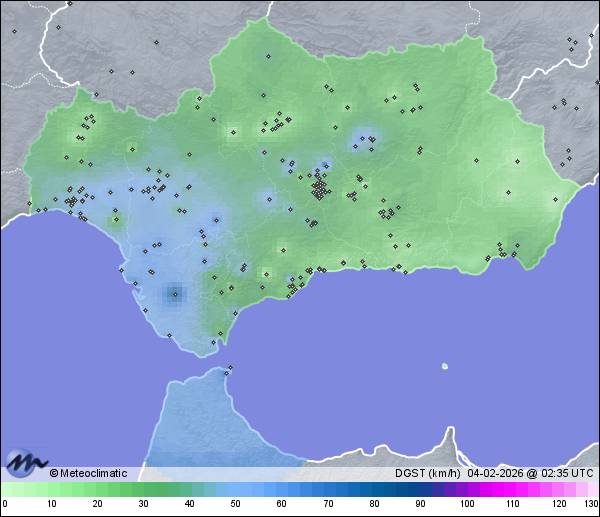This screenshot has height=517, width=600.
Task: Click the © Meteoclimatic copyright text
Action: pyautogui.click(x=88, y=473)
